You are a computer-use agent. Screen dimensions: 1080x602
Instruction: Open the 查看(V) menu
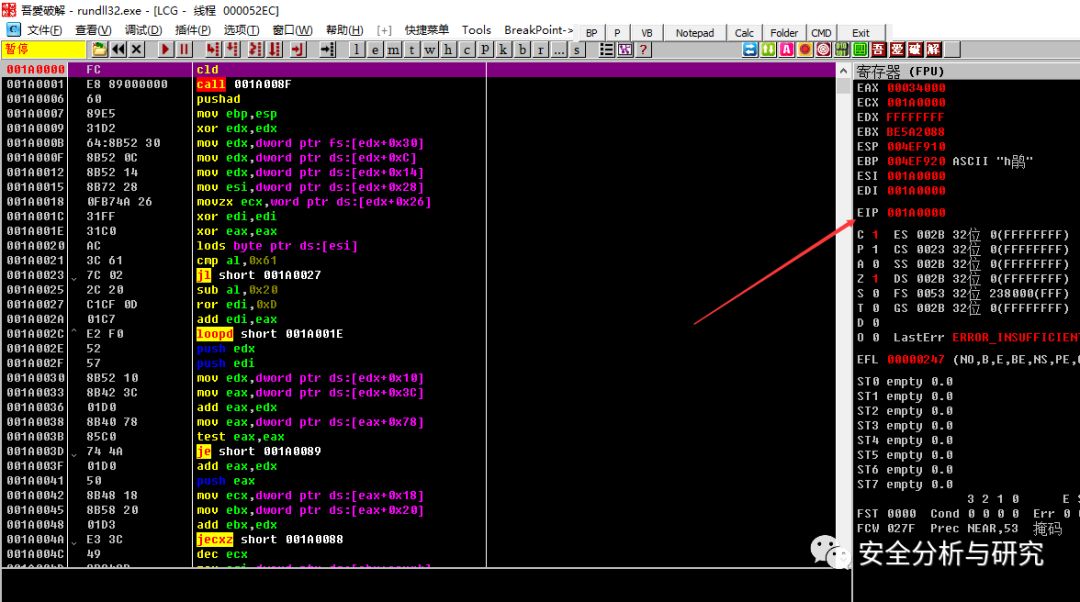click(x=93, y=30)
